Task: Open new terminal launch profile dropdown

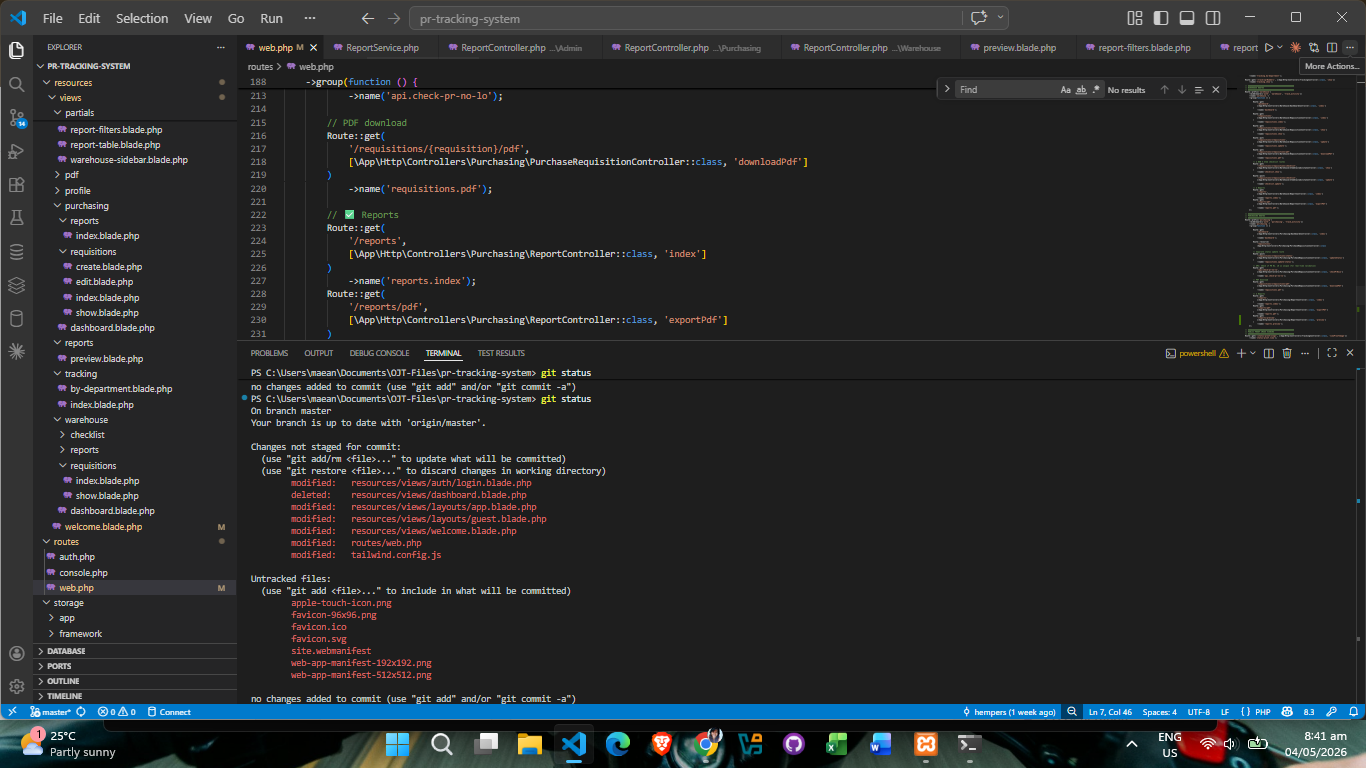Action: click(x=1253, y=353)
